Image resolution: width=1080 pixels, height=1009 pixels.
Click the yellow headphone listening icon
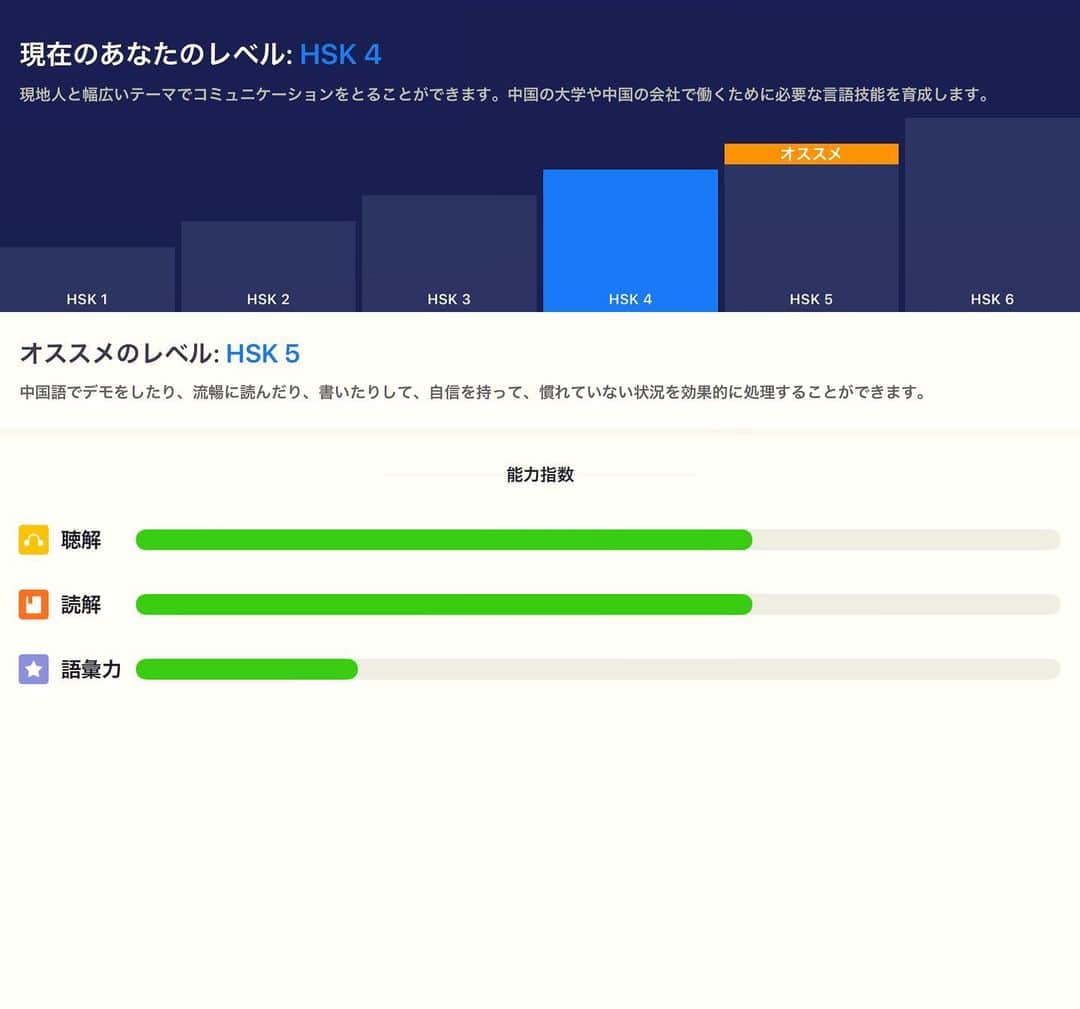[33, 539]
